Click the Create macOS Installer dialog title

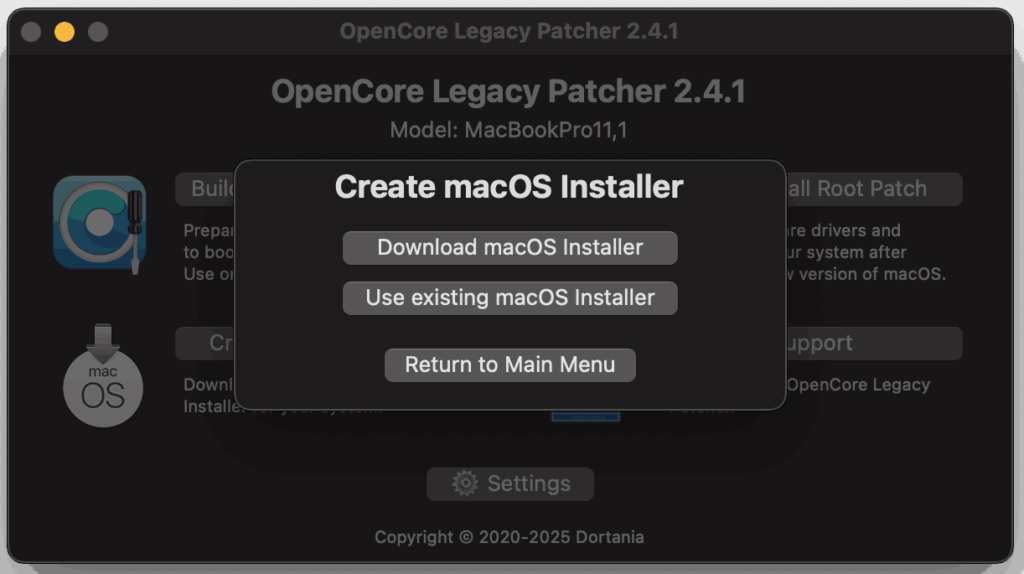tap(509, 187)
